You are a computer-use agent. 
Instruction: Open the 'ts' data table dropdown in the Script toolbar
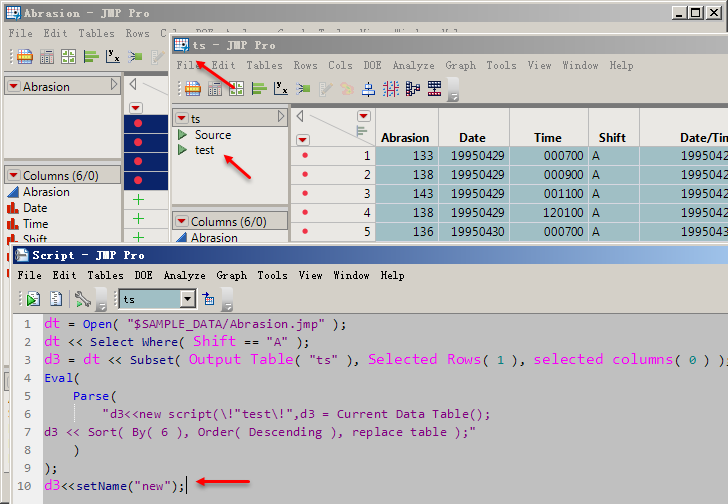[x=187, y=299]
